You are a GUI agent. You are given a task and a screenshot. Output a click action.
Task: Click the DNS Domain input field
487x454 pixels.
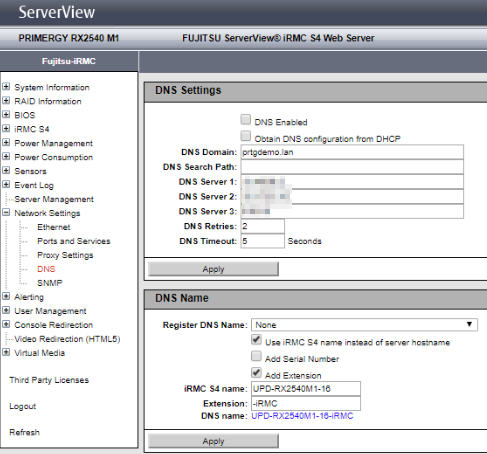352,152
